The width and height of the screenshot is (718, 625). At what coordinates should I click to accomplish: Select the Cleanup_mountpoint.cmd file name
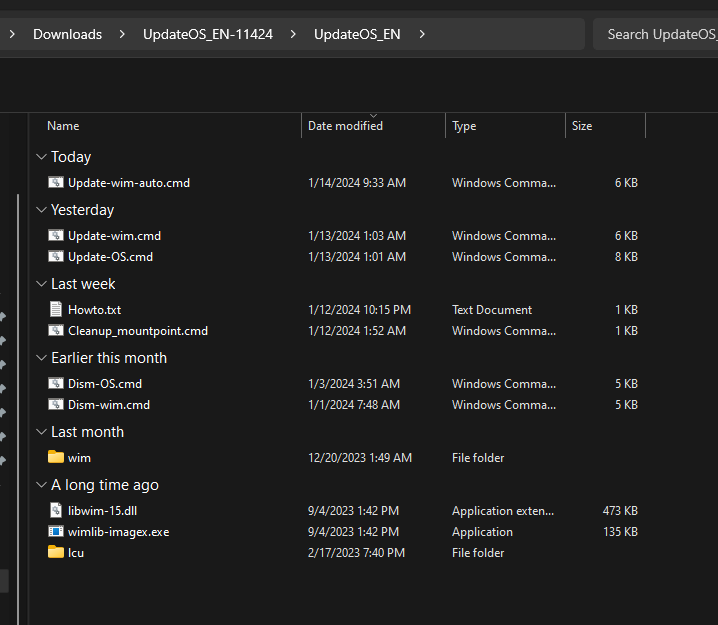[138, 331]
